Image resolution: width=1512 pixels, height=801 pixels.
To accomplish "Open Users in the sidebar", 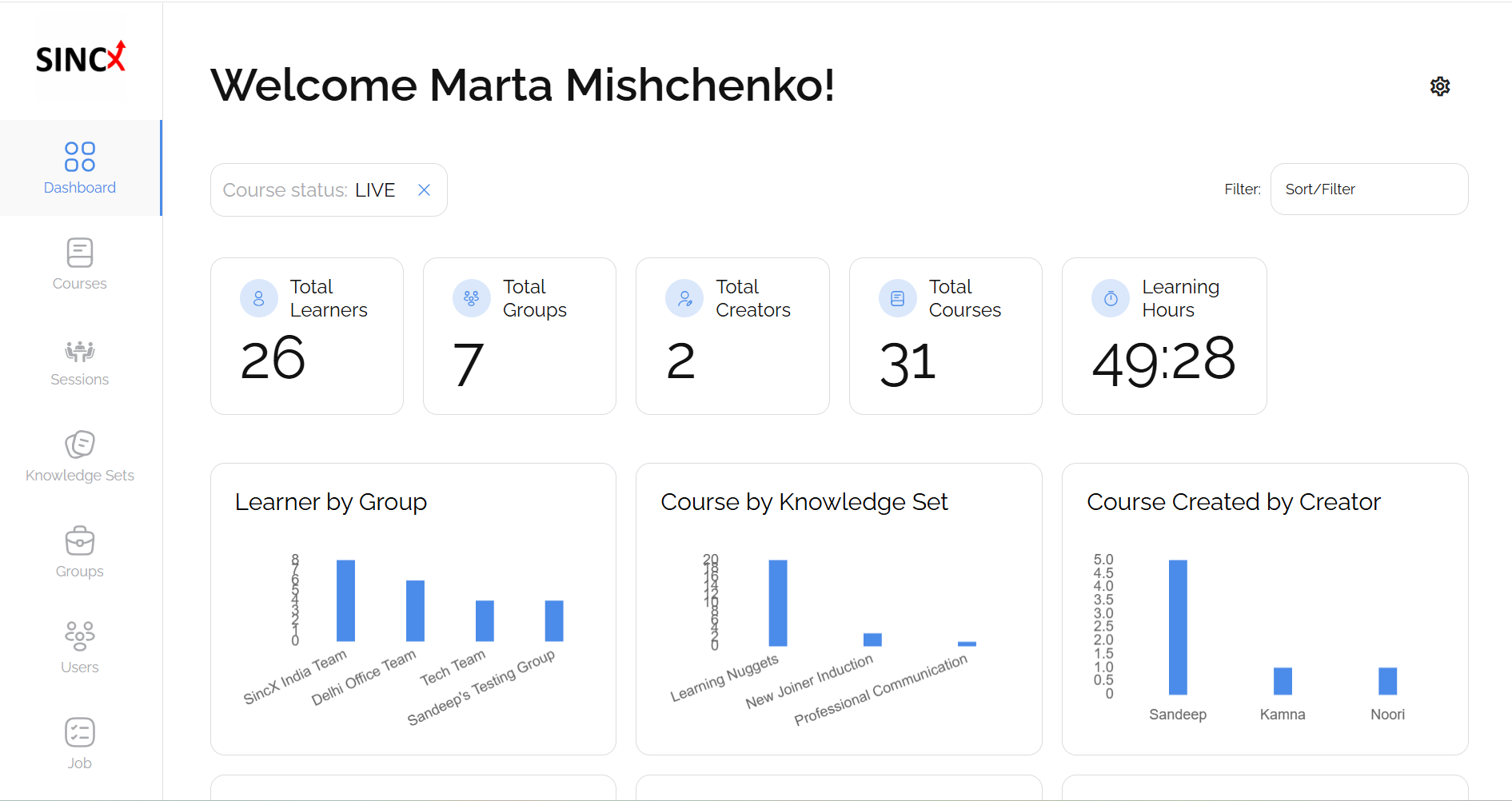I will point(80,637).
